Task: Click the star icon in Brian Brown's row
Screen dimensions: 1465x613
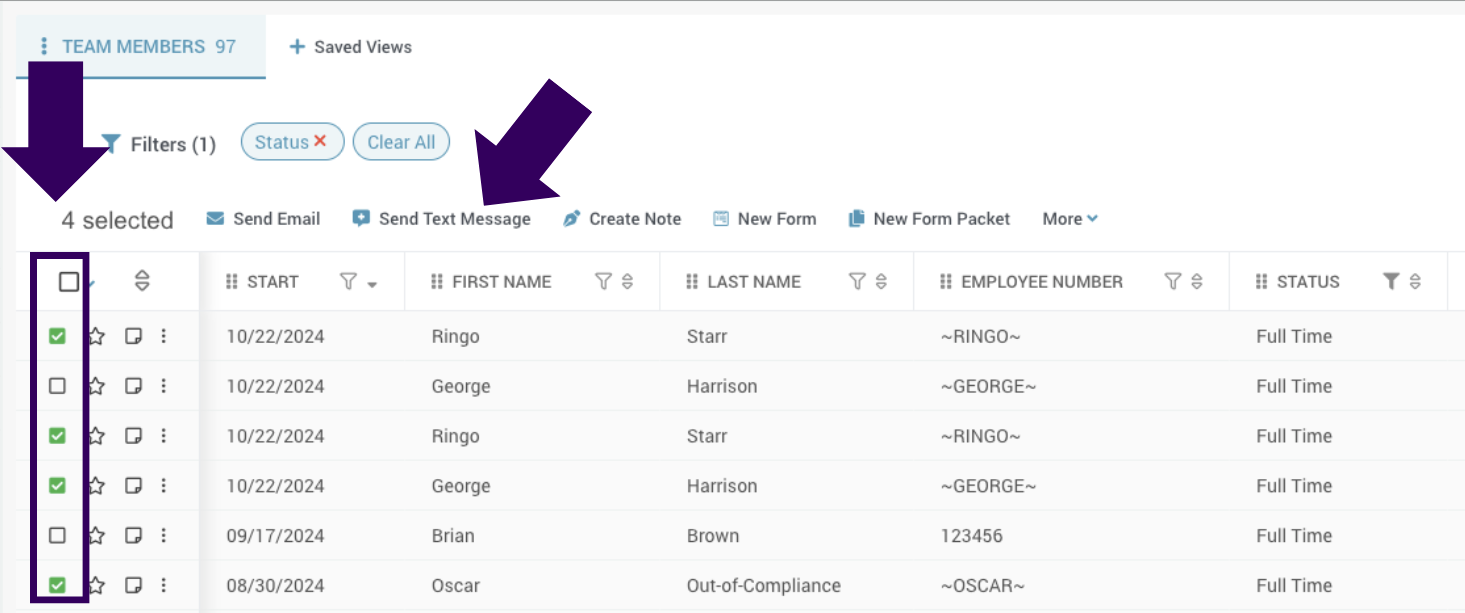Action: point(96,536)
